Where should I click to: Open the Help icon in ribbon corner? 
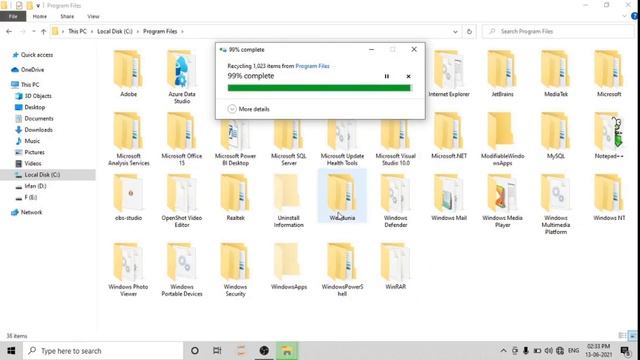tap(635, 16)
